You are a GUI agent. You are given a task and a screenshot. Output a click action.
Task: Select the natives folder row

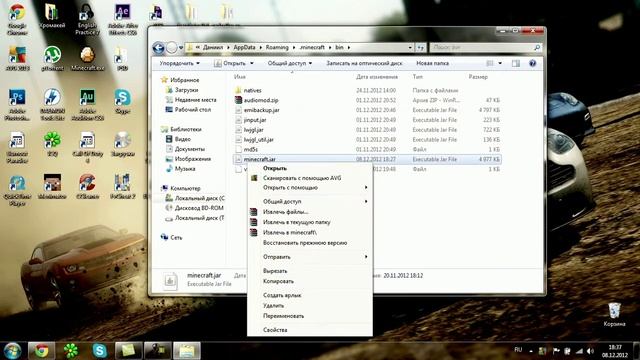tap(367, 90)
